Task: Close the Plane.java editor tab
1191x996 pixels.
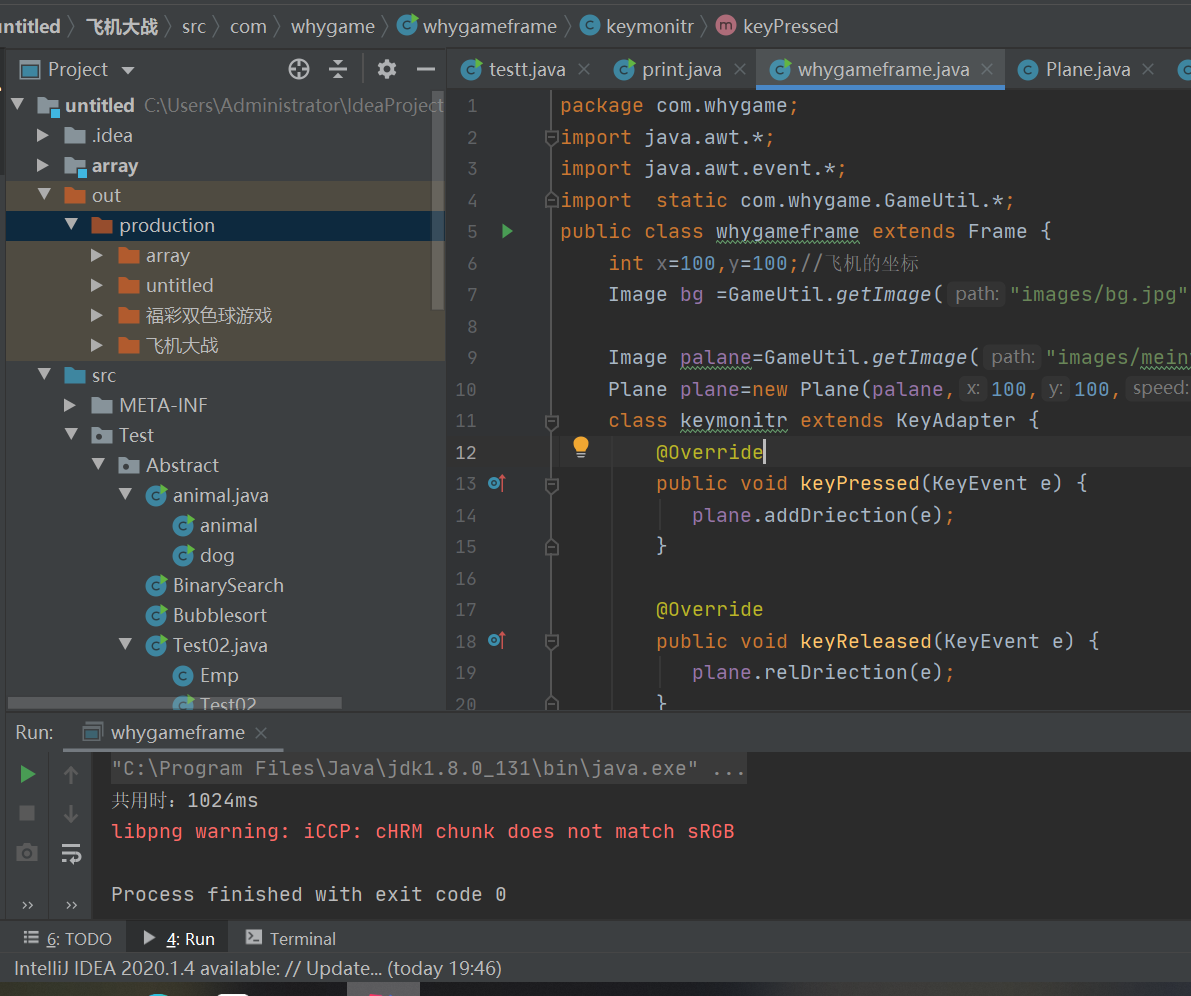Action: tap(1148, 69)
